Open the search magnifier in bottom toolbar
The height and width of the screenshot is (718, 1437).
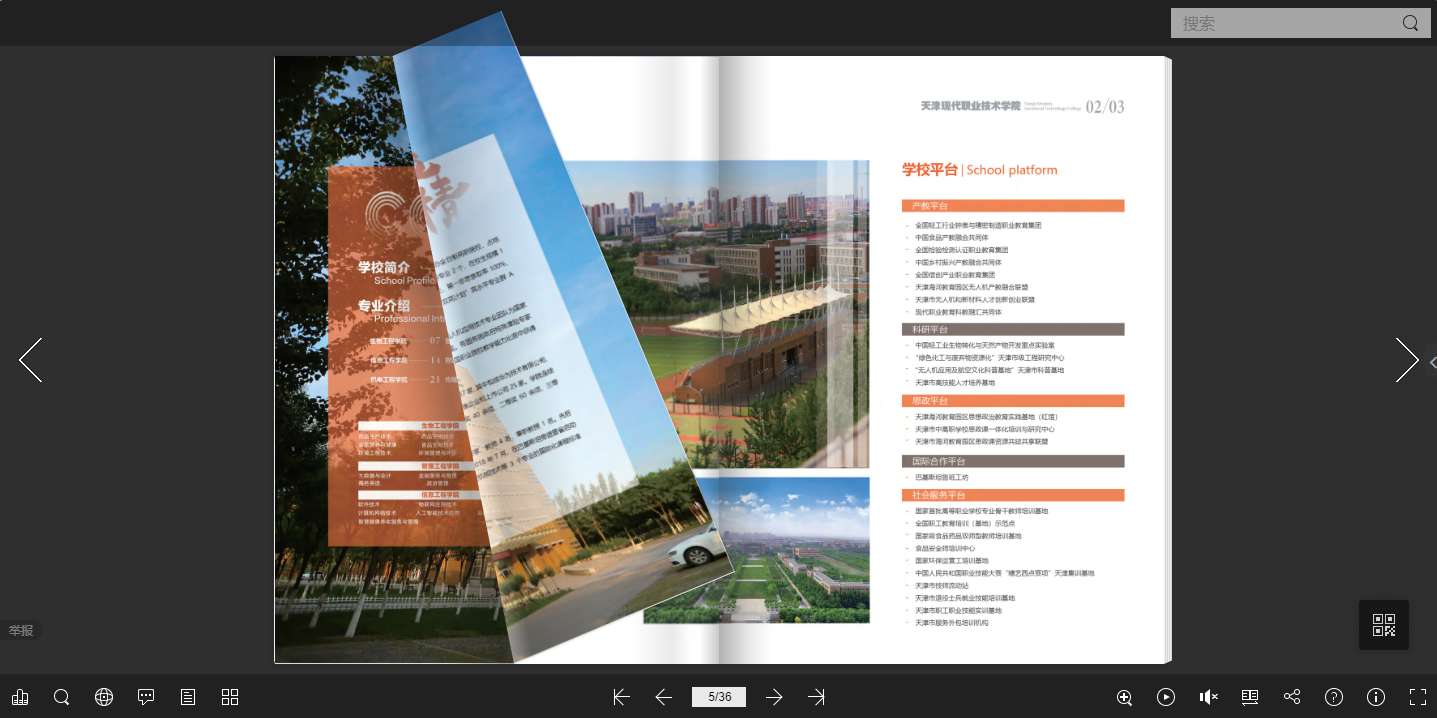pyautogui.click(x=62, y=697)
